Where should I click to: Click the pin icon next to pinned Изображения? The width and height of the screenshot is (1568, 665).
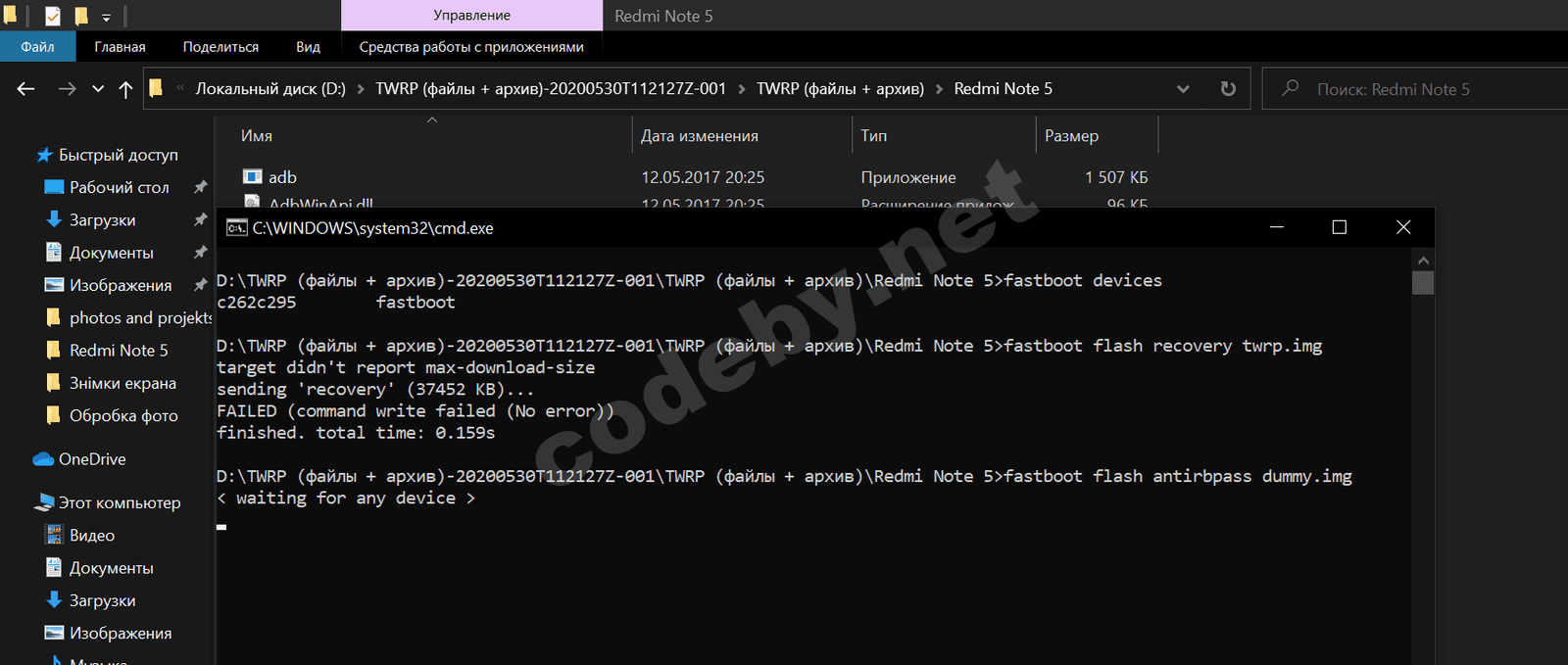point(200,285)
